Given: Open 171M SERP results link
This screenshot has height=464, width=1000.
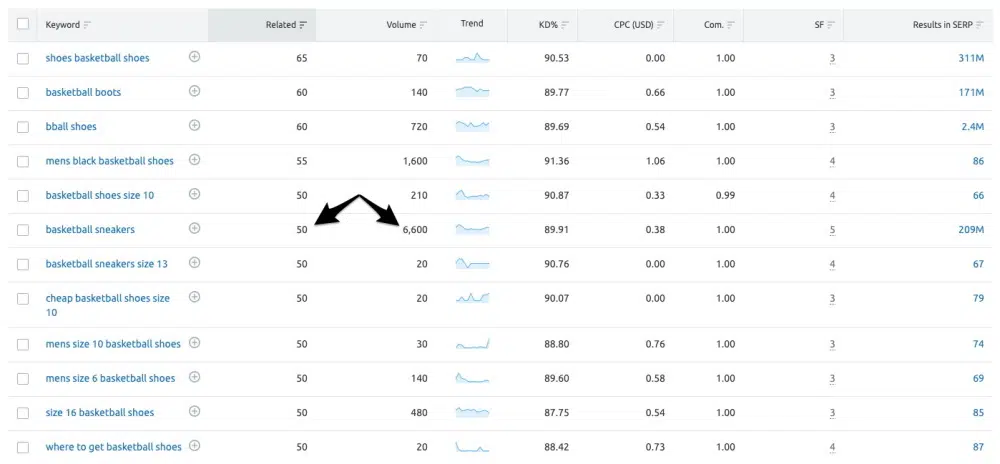Looking at the screenshot, I should (971, 92).
